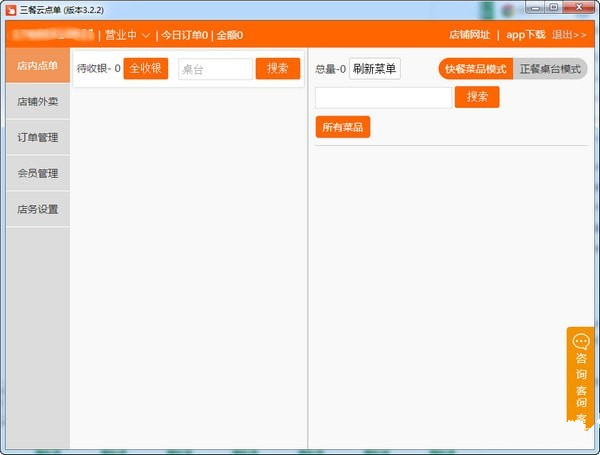
Task: Click 今日订单0 in header
Action: [x=184, y=35]
